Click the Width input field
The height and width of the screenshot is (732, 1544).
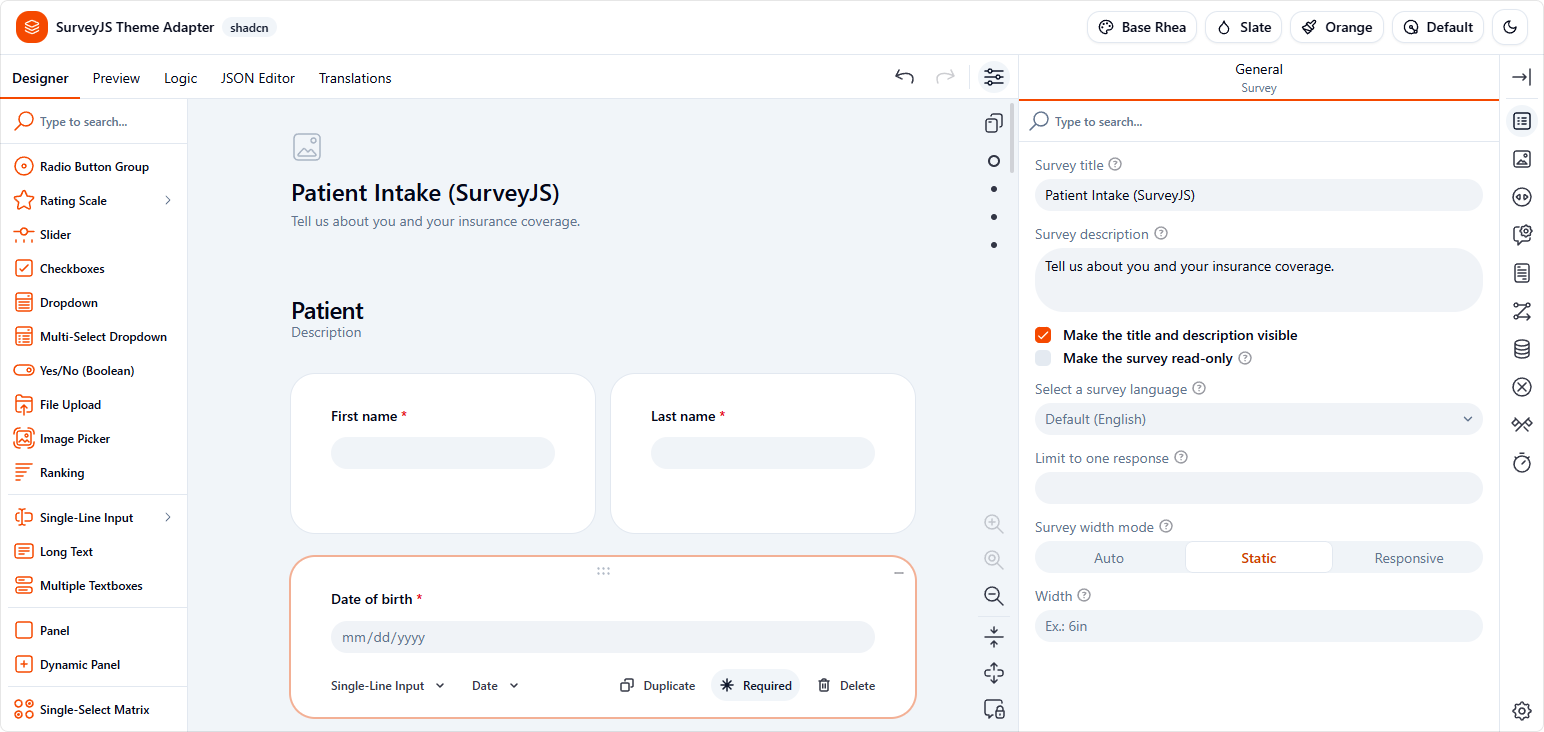pos(1258,626)
